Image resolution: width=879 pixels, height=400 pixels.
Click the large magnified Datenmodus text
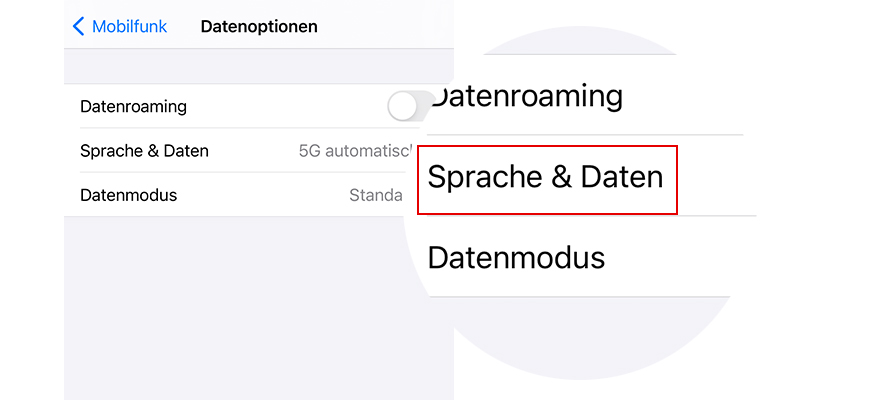pyautogui.click(x=516, y=257)
